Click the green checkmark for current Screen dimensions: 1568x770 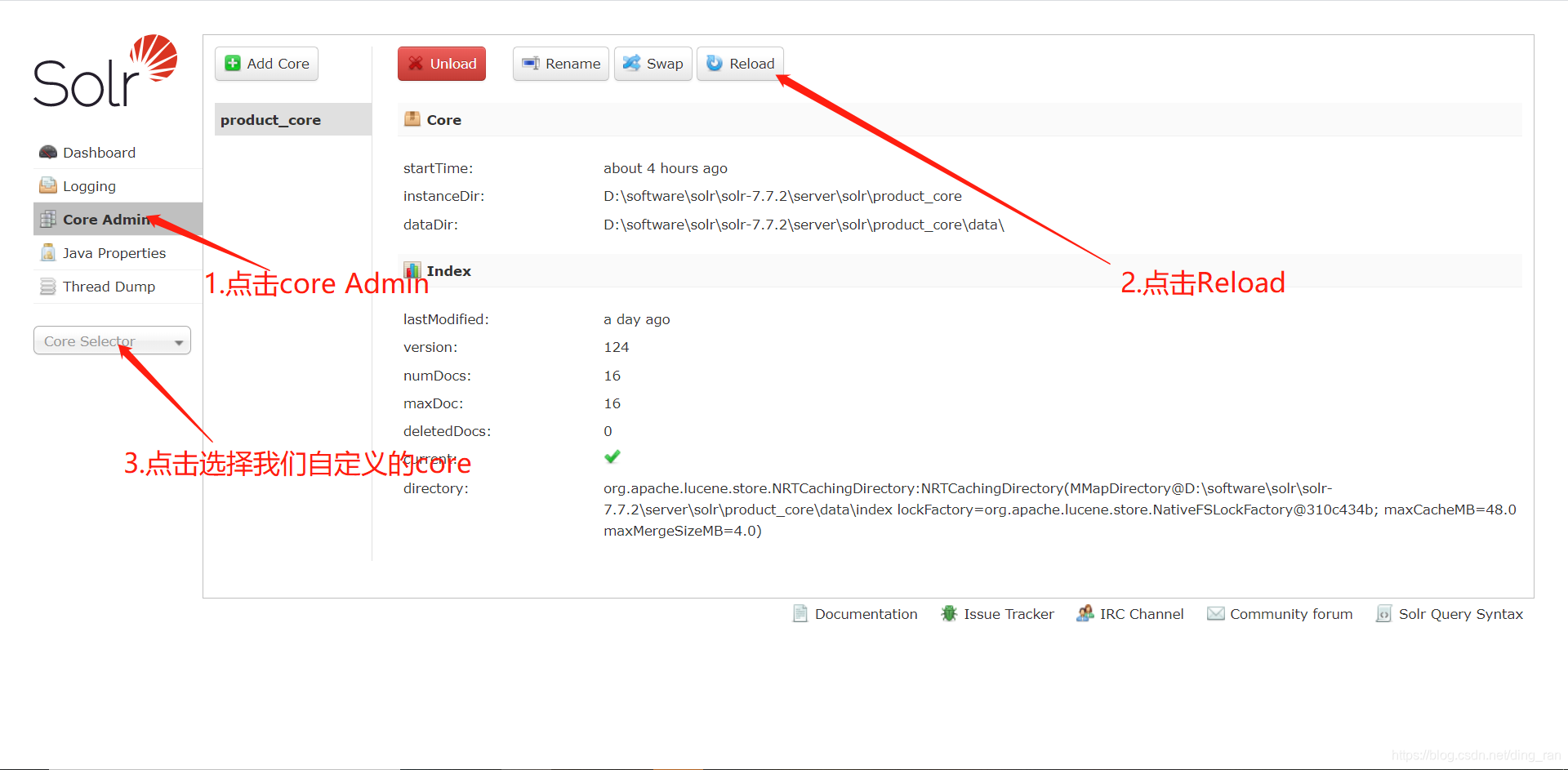(612, 456)
